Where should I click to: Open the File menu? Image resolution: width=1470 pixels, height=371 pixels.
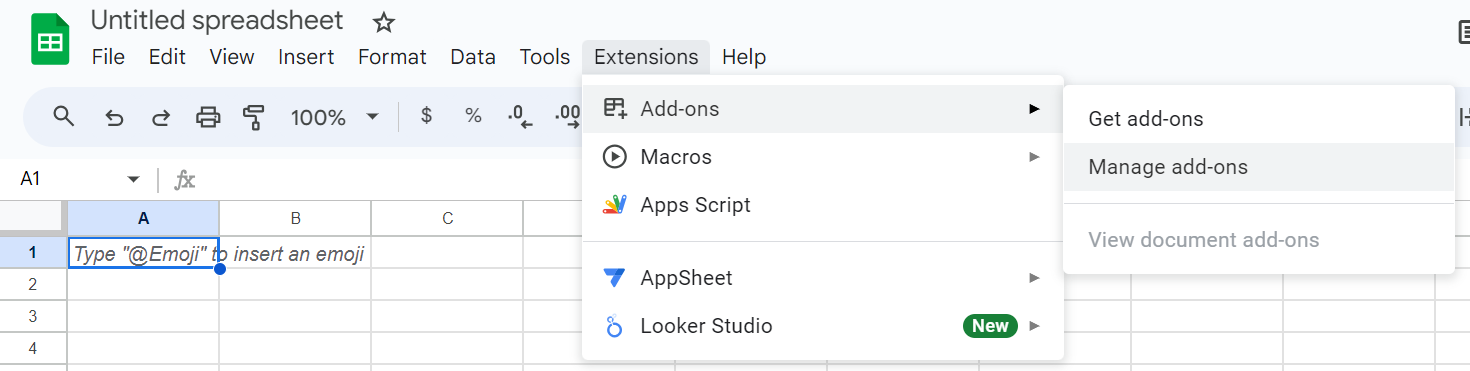pyautogui.click(x=108, y=57)
